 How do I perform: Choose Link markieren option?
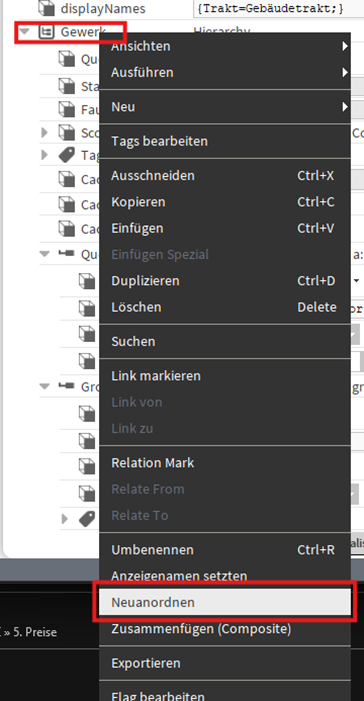[x=224, y=376]
